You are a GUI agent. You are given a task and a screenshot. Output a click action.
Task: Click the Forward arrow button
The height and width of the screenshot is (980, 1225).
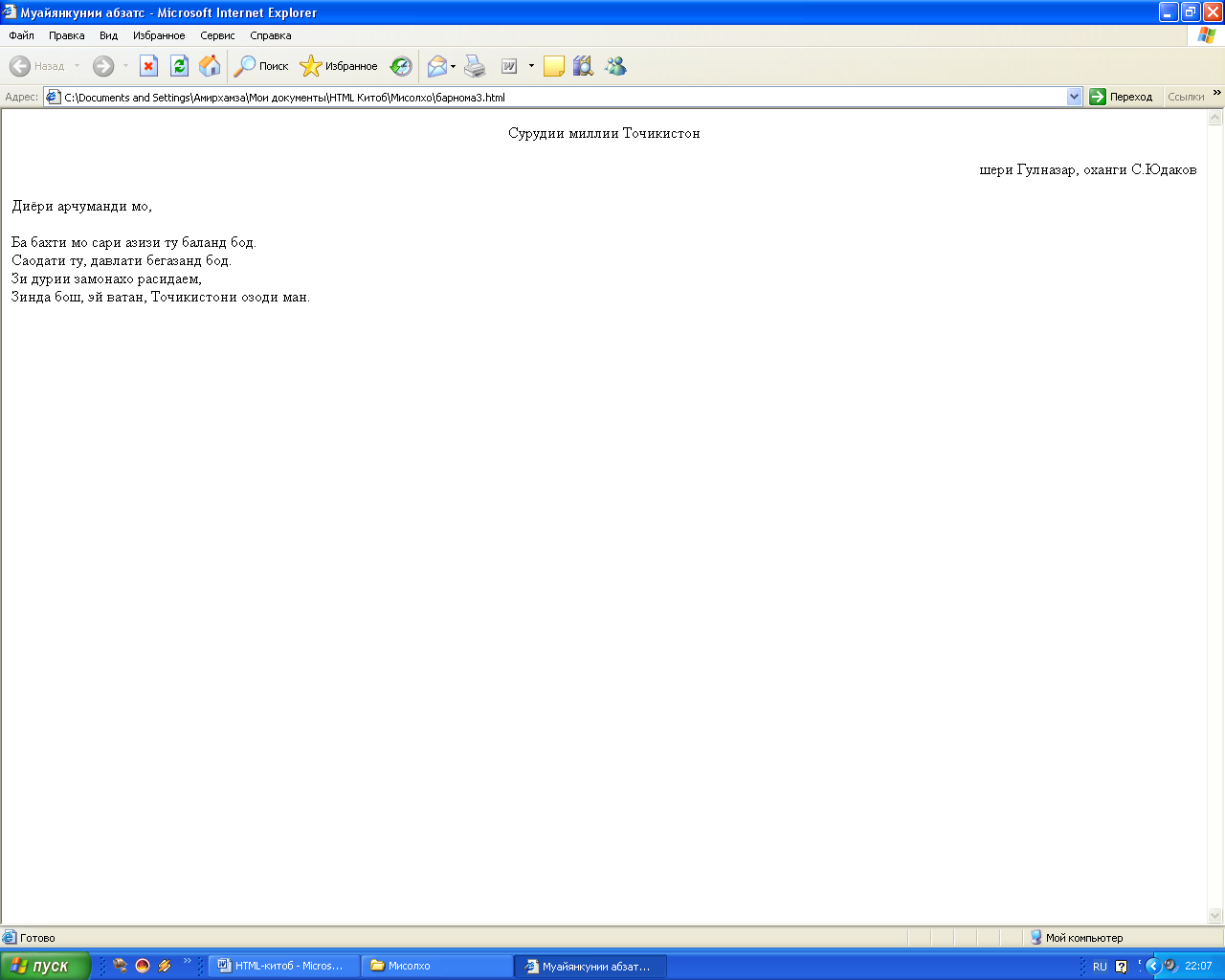click(x=103, y=66)
